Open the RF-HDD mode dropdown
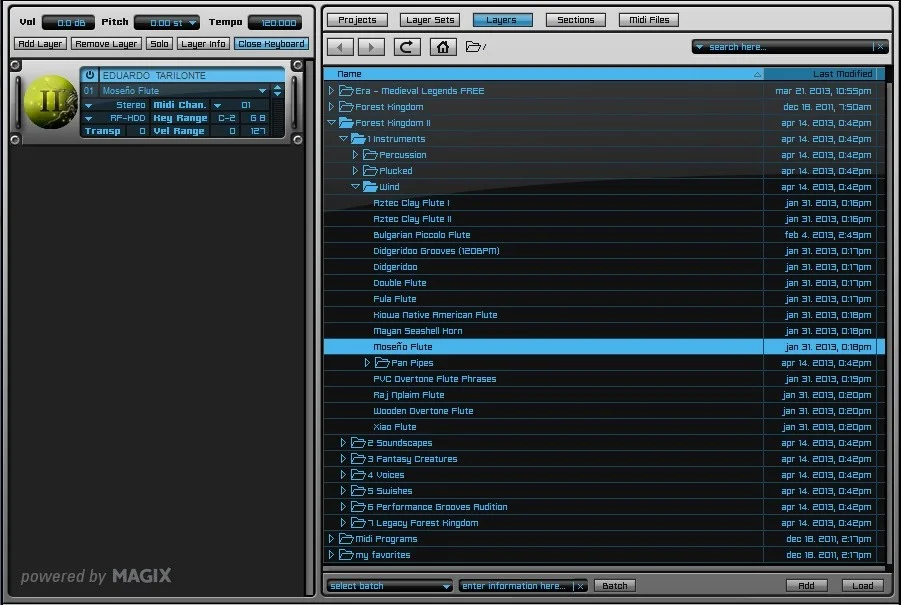 [x=88, y=118]
